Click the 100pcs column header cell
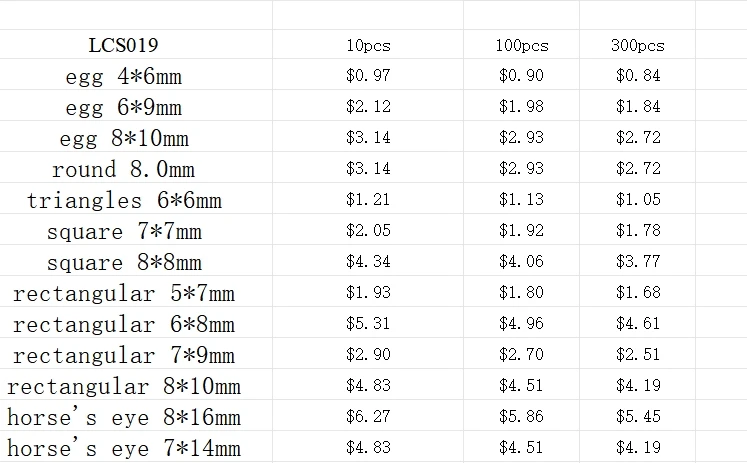 click(522, 46)
